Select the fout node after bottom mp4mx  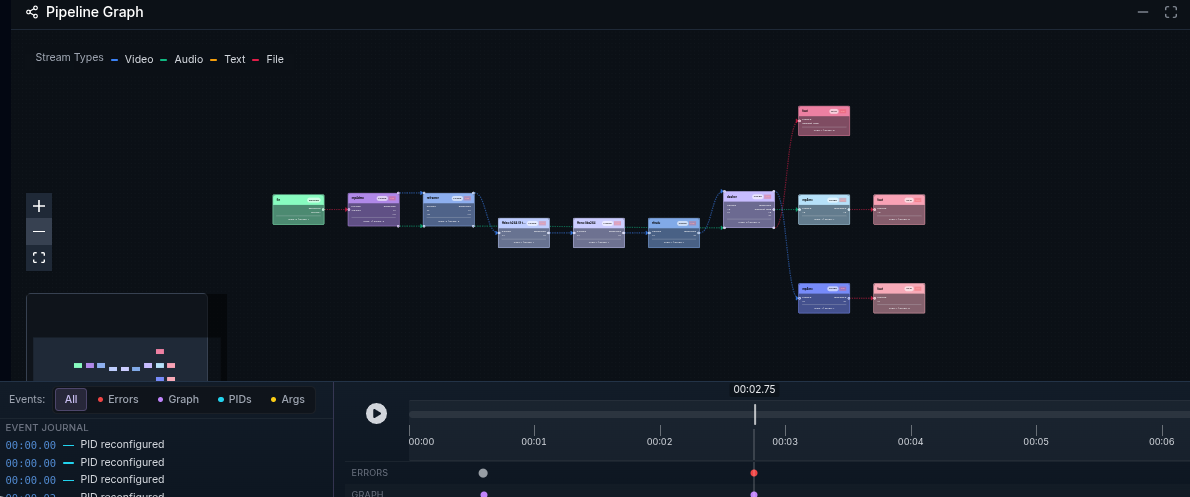coord(899,298)
